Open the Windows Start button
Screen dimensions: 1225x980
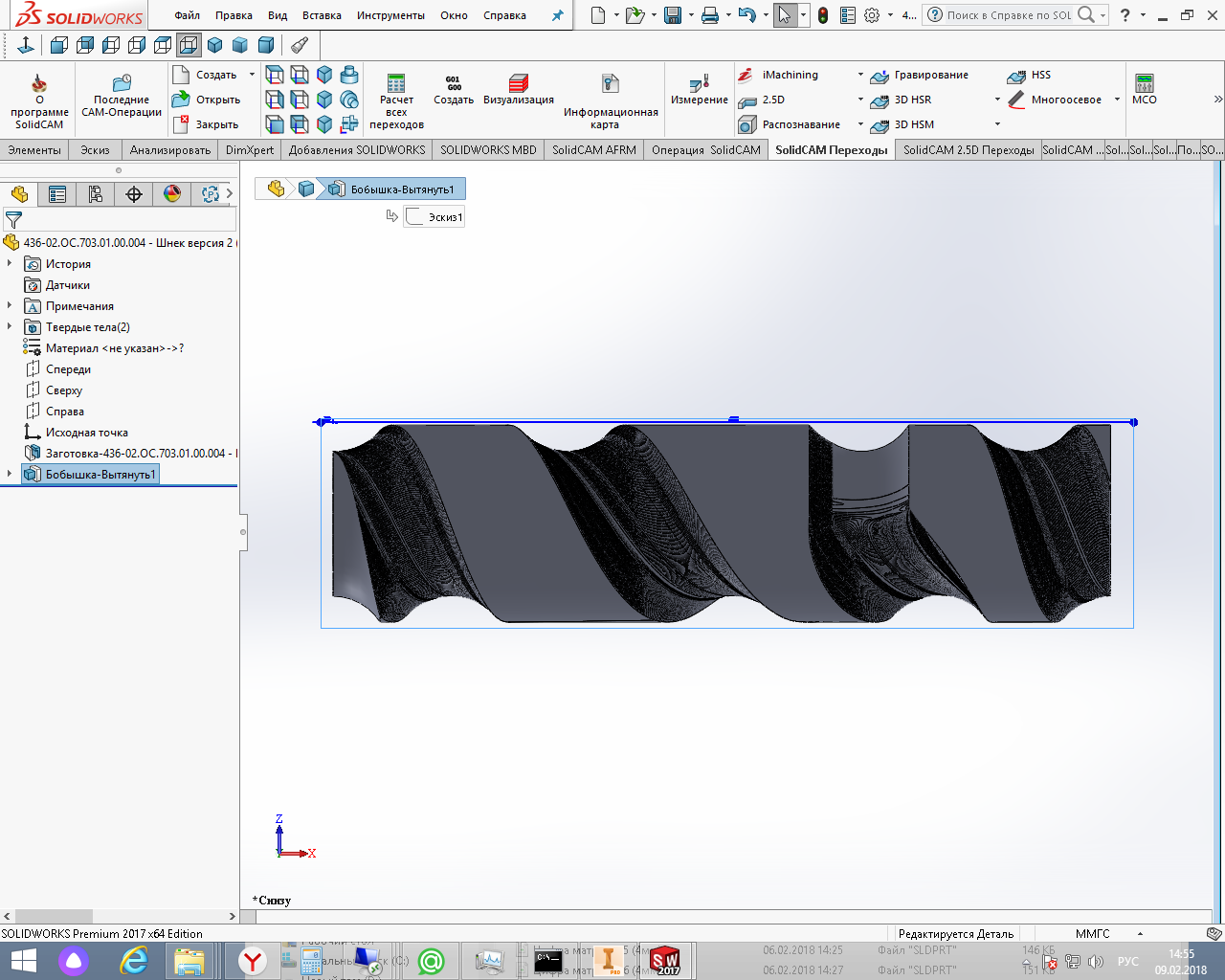pos(23,960)
